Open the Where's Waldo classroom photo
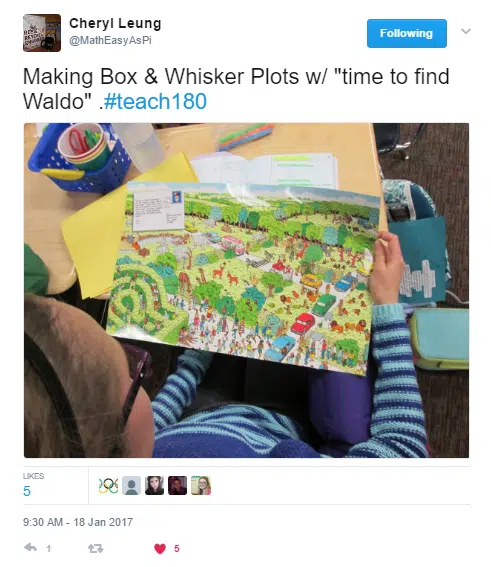Viewport: 491px width, 567px height. [247, 290]
